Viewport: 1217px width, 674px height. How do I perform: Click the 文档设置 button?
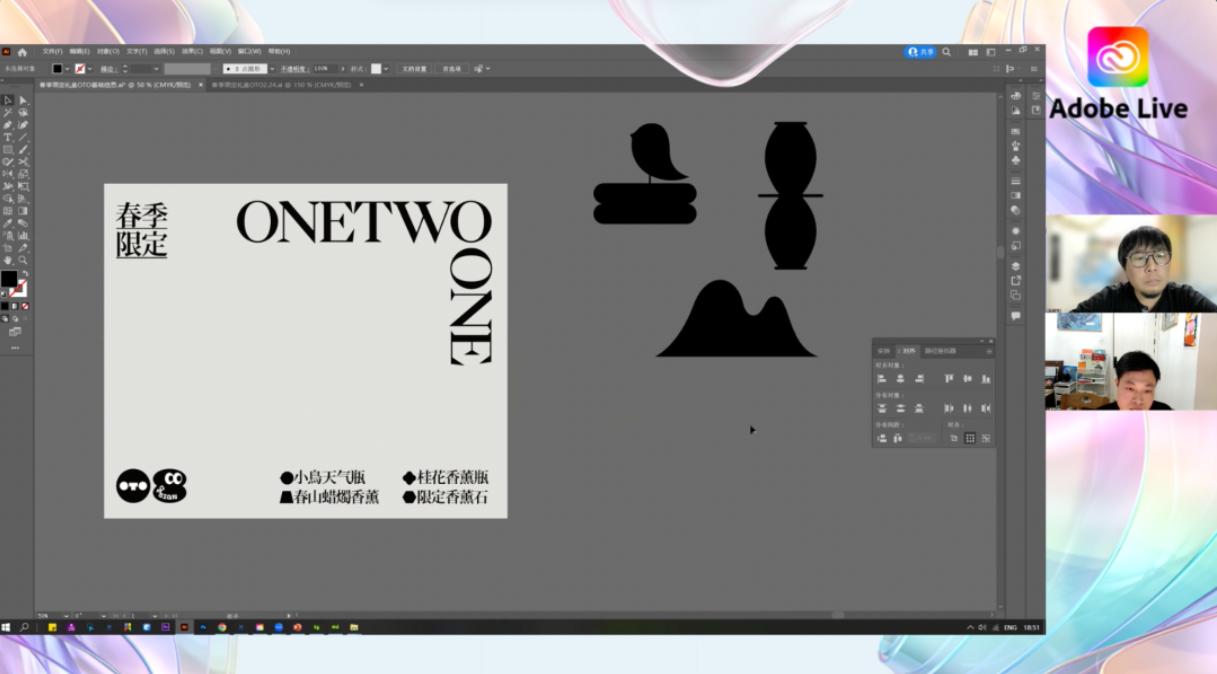(414, 69)
